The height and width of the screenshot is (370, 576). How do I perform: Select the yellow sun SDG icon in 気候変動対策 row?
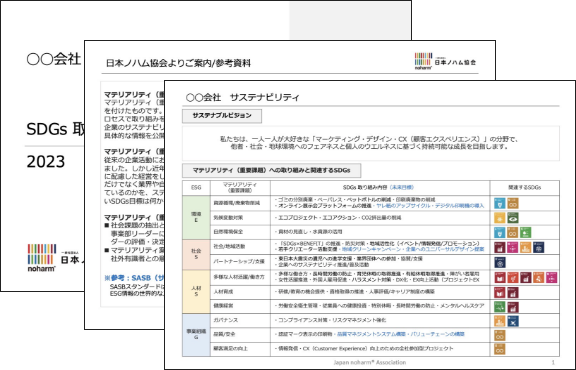point(499,218)
